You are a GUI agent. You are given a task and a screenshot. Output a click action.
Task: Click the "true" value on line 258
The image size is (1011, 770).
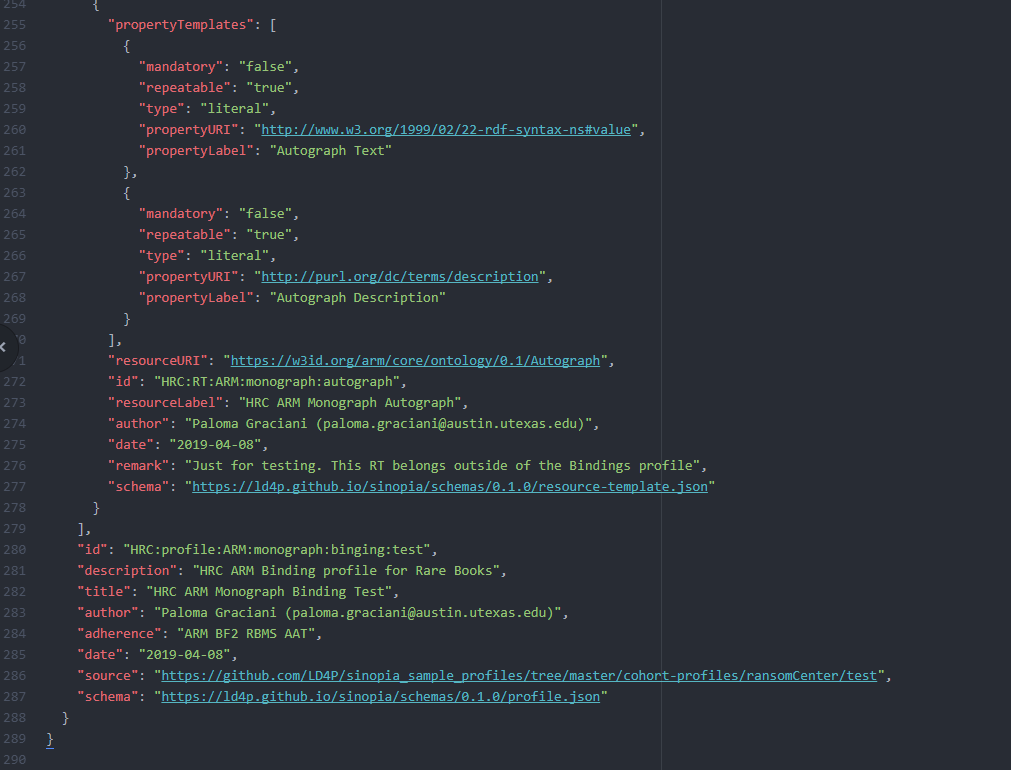click(269, 88)
